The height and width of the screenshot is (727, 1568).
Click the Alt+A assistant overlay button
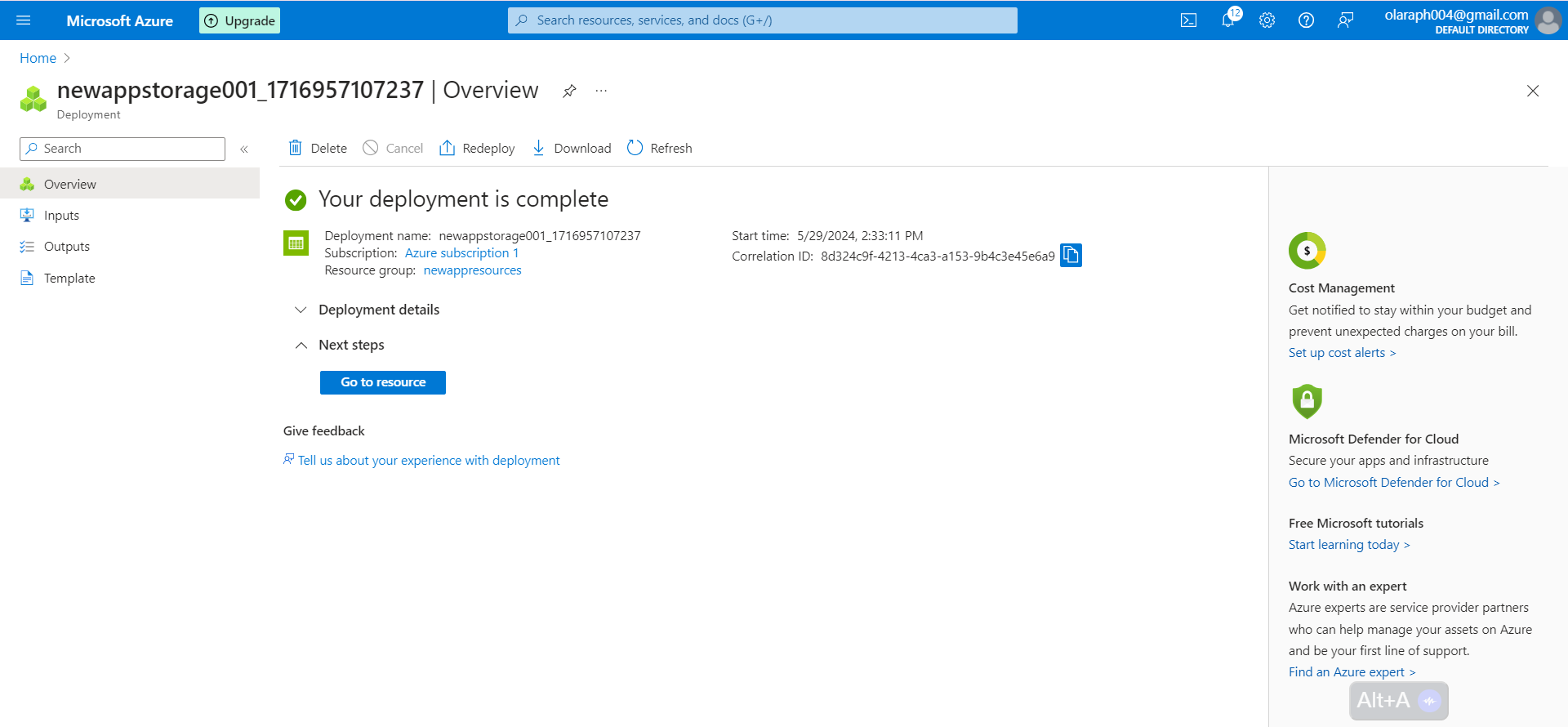(x=1399, y=701)
